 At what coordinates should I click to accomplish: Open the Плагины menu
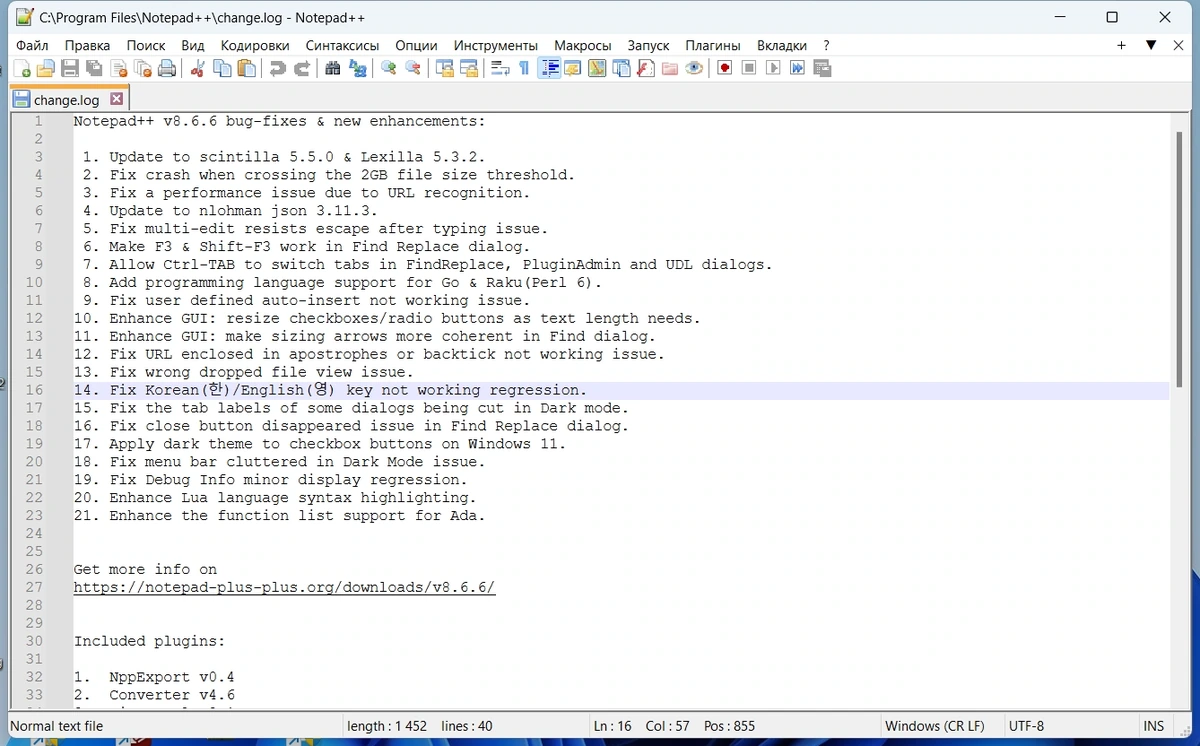click(x=713, y=45)
